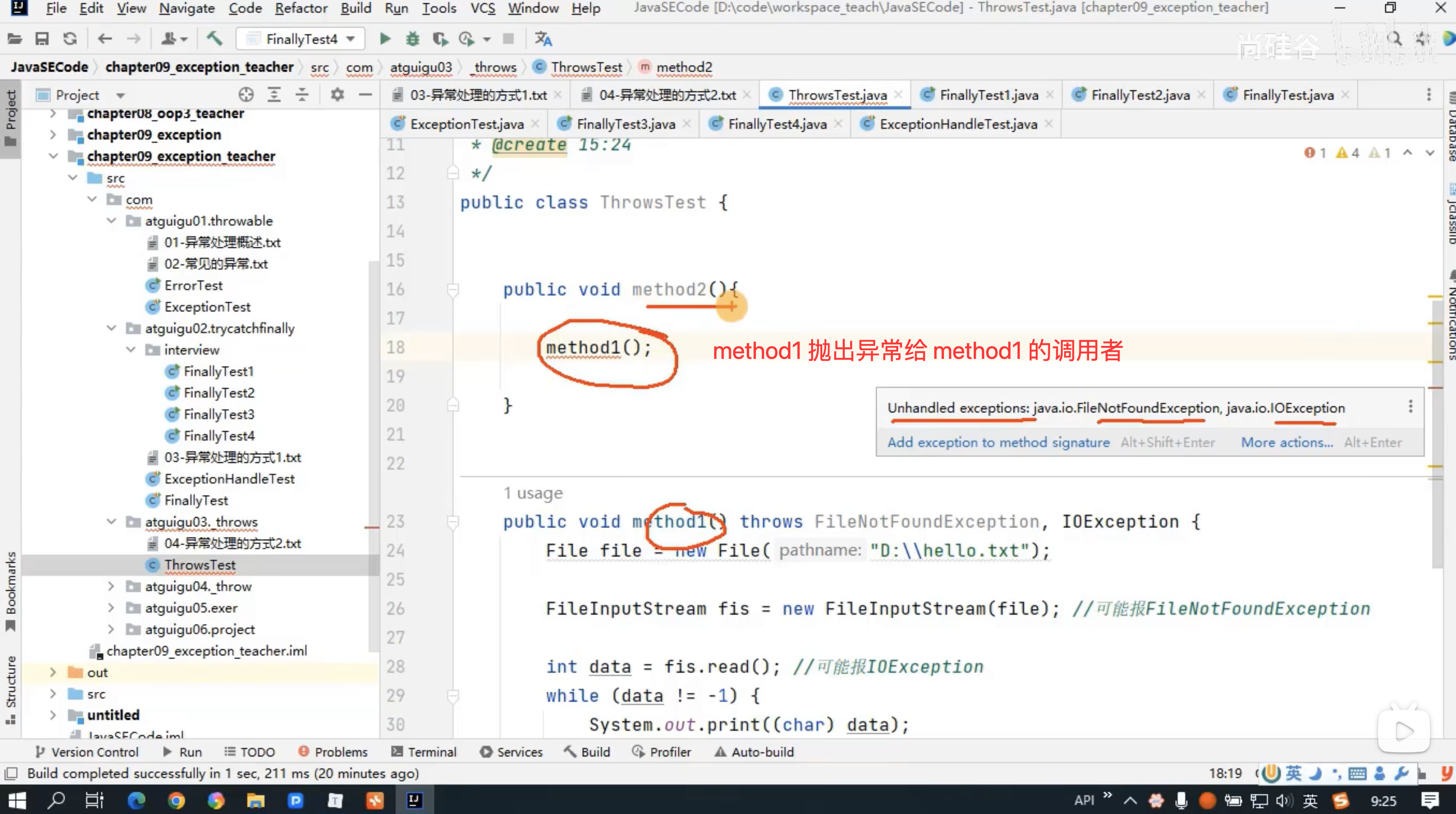This screenshot has width=1456, height=814.
Task: Toggle Project tool window sidebar button
Action: (x=10, y=118)
